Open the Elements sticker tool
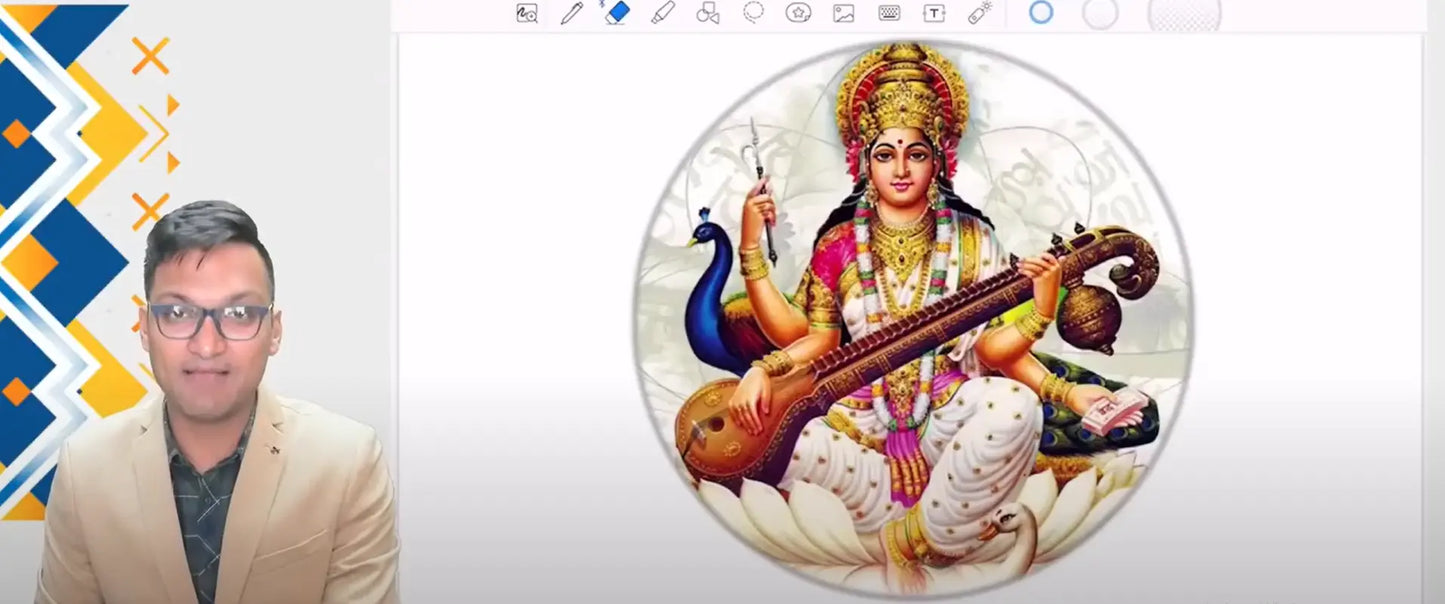 pyautogui.click(x=798, y=13)
